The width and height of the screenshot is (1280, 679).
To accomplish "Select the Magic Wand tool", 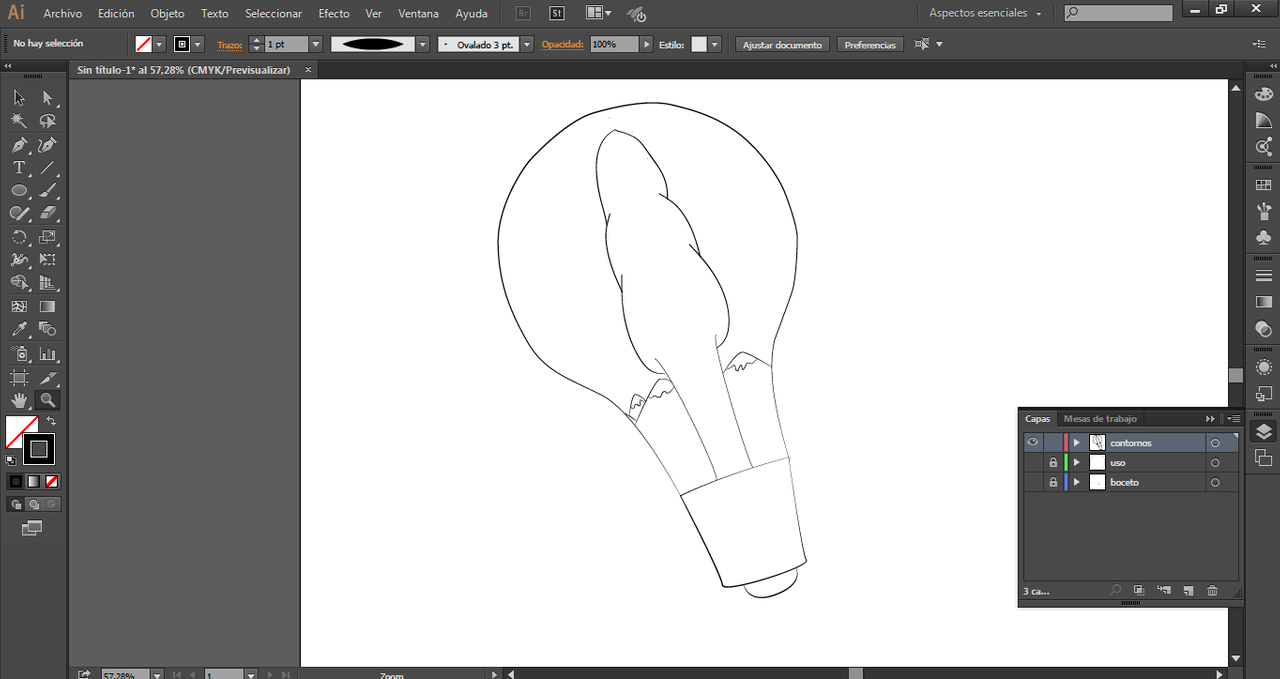I will [19, 121].
